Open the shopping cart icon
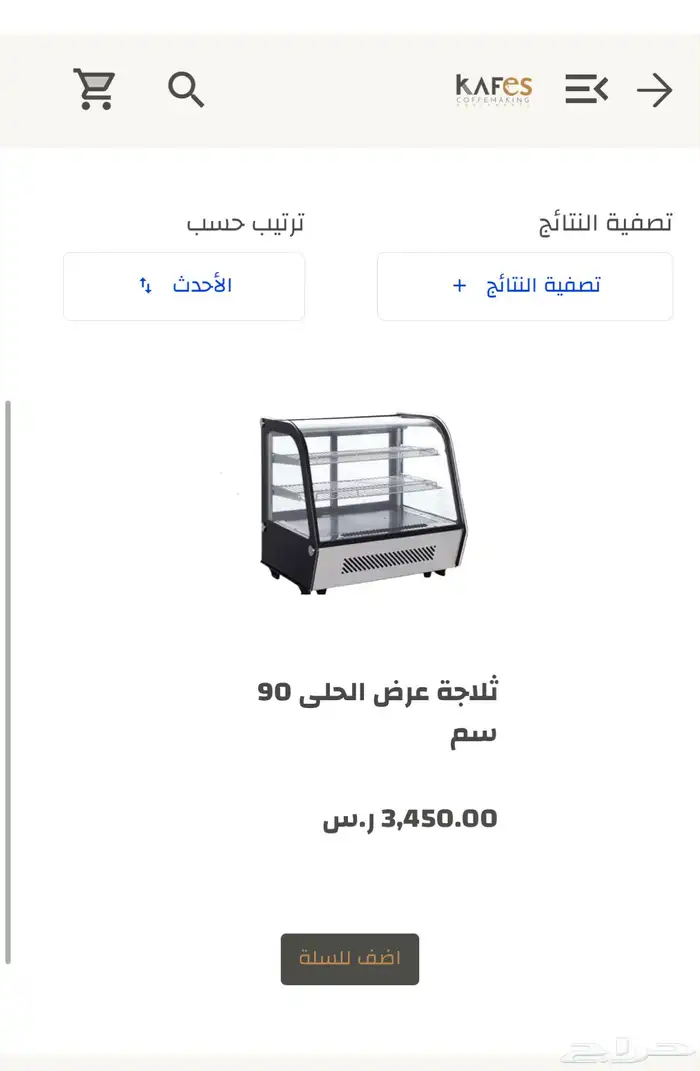Image resolution: width=700 pixels, height=1071 pixels. point(94,88)
